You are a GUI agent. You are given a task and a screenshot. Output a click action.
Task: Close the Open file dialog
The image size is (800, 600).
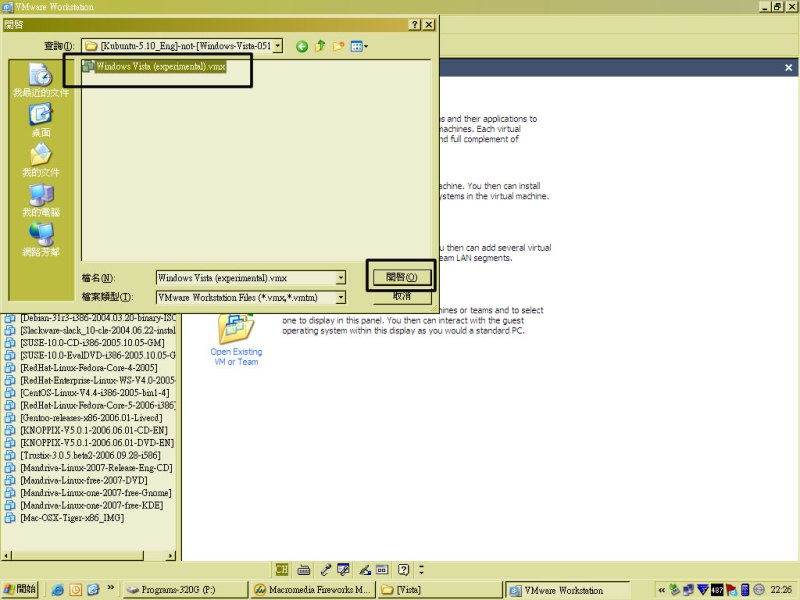[x=430, y=24]
